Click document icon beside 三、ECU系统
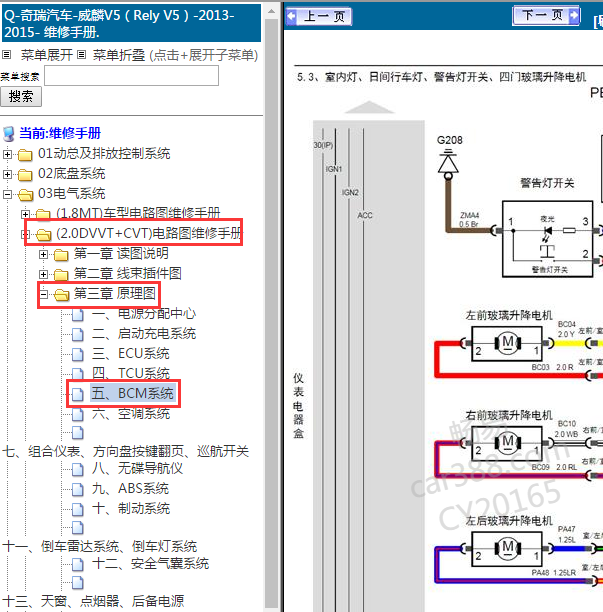This screenshot has height=612, width=603. [78, 354]
